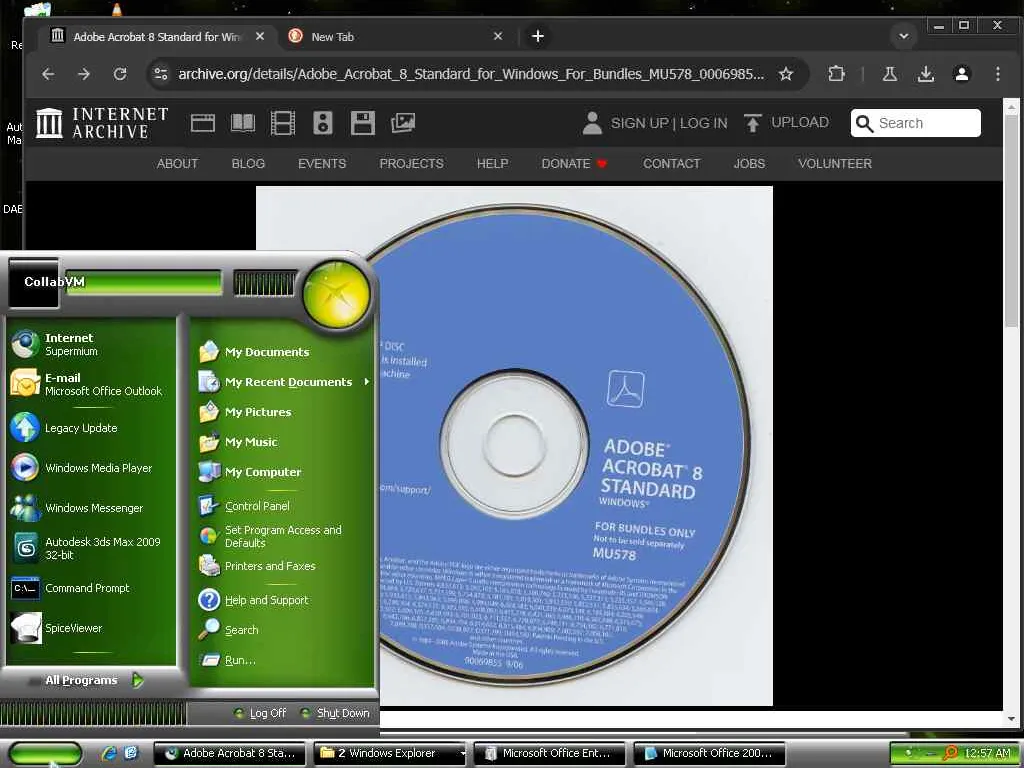
Task: Open Chrome Labs flask icon
Action: [889, 74]
